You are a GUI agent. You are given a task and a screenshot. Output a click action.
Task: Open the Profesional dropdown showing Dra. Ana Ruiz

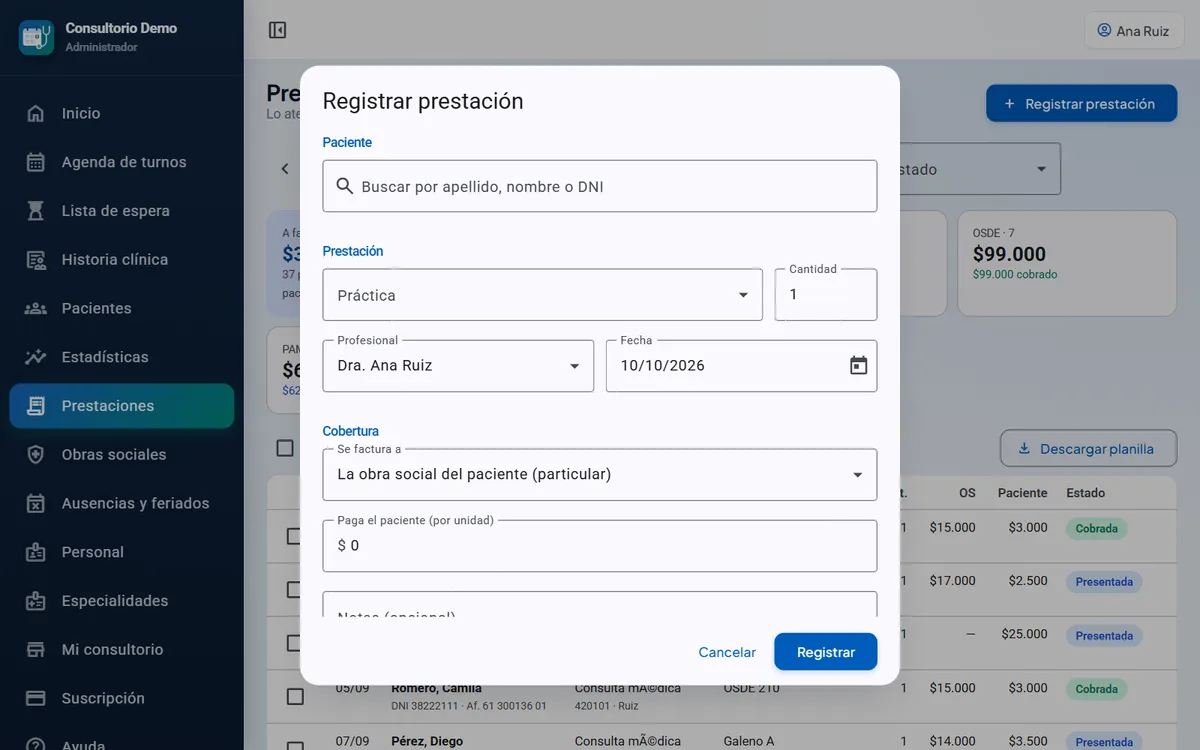click(x=458, y=366)
